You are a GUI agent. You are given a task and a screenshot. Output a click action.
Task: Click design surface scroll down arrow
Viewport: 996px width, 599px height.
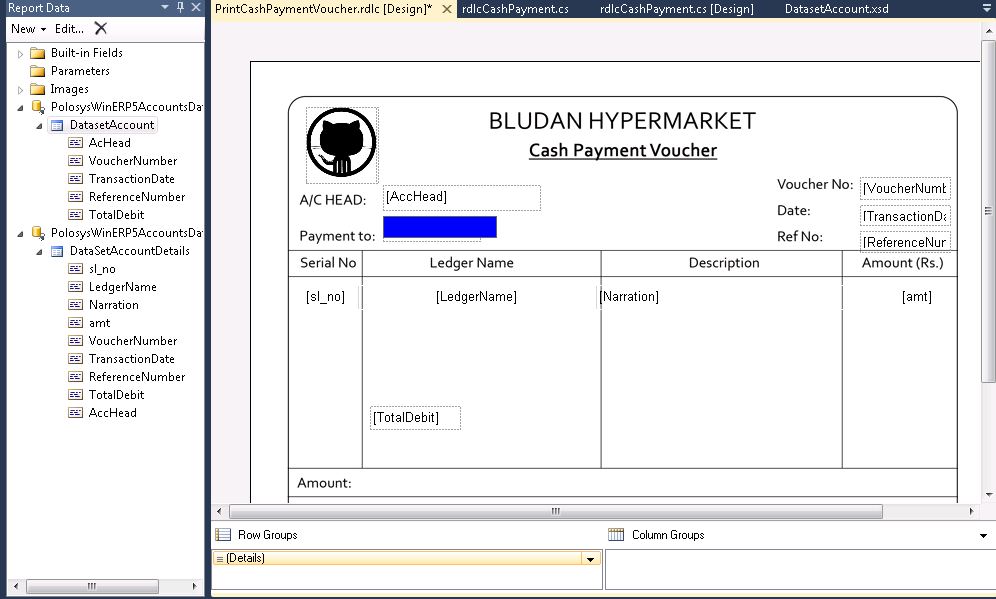[988, 494]
